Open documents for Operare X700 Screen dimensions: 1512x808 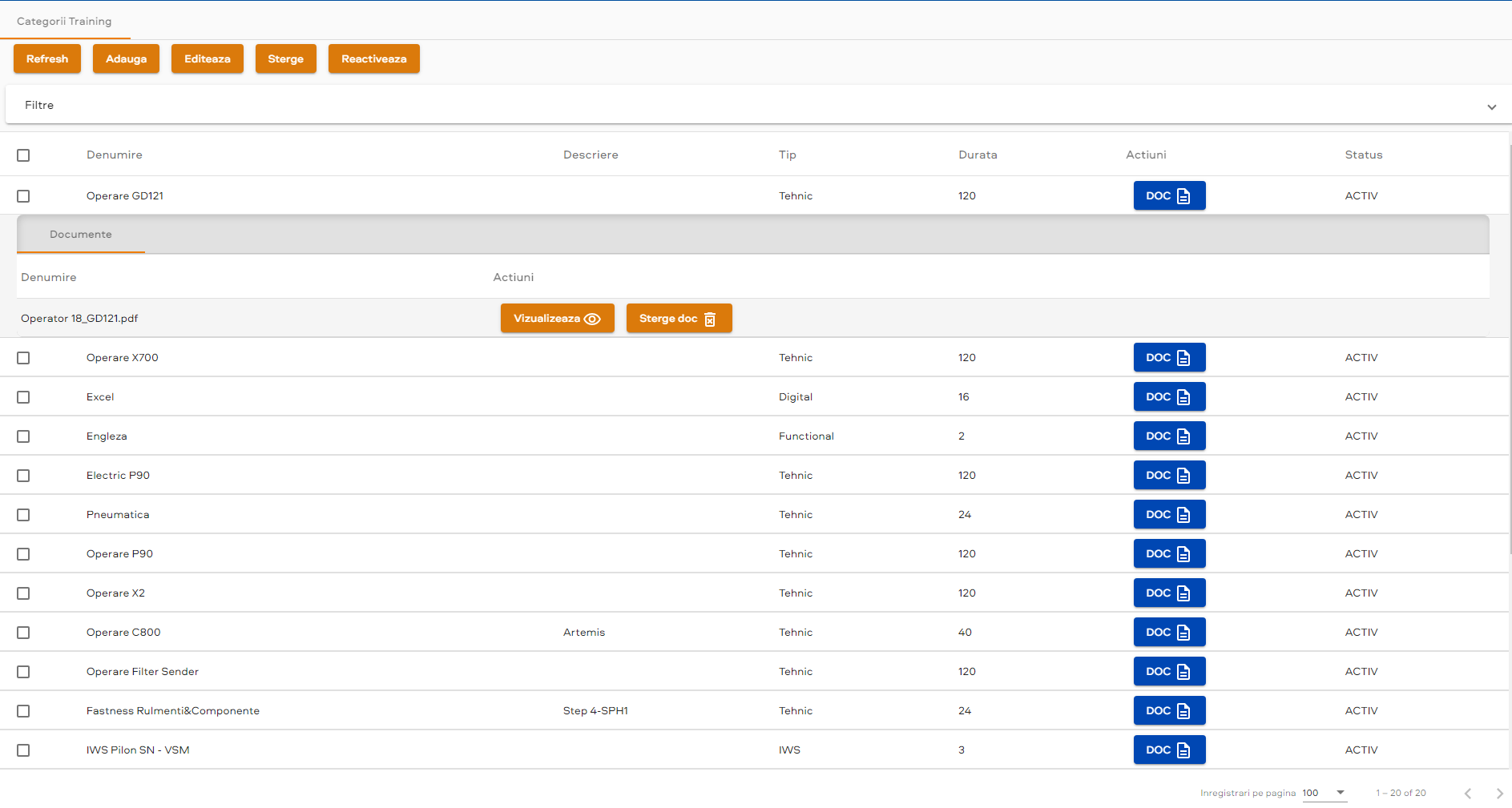point(1168,357)
